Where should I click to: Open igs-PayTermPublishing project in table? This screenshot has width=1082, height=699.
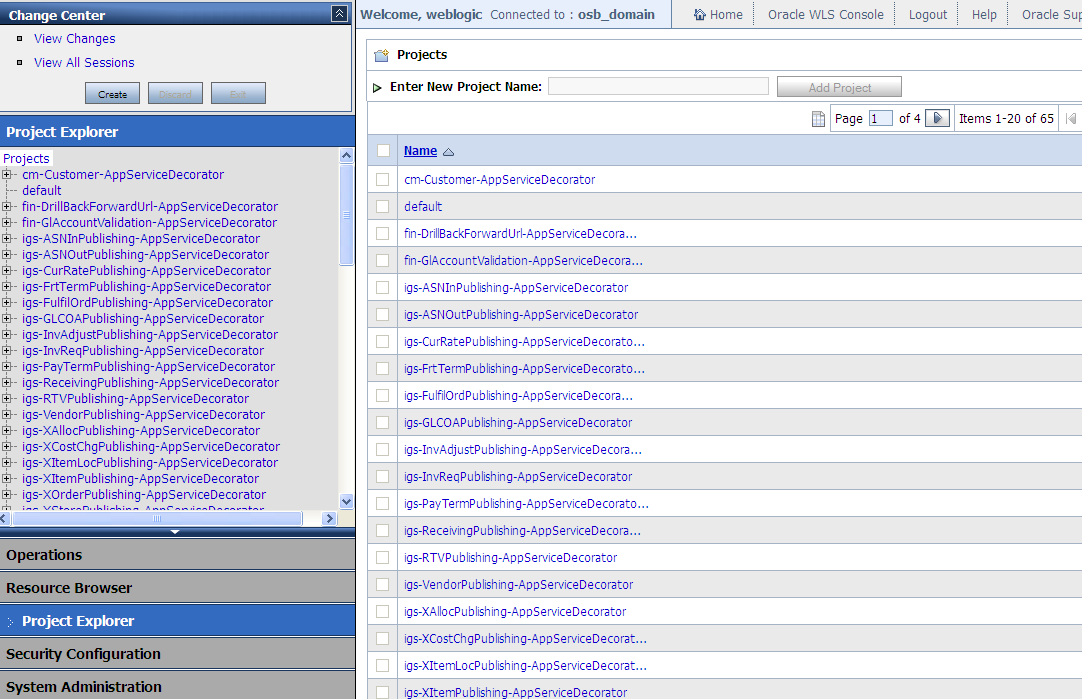click(x=527, y=504)
